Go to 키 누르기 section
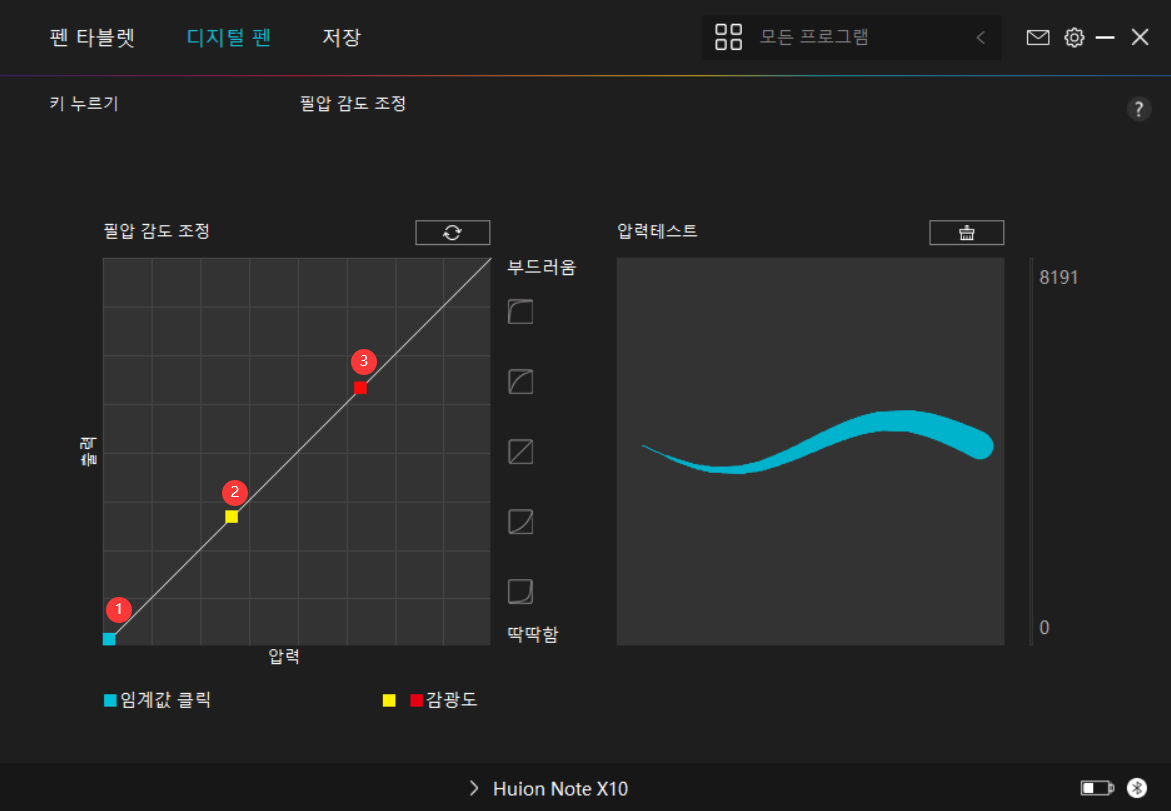The height and width of the screenshot is (811, 1171). (x=84, y=103)
